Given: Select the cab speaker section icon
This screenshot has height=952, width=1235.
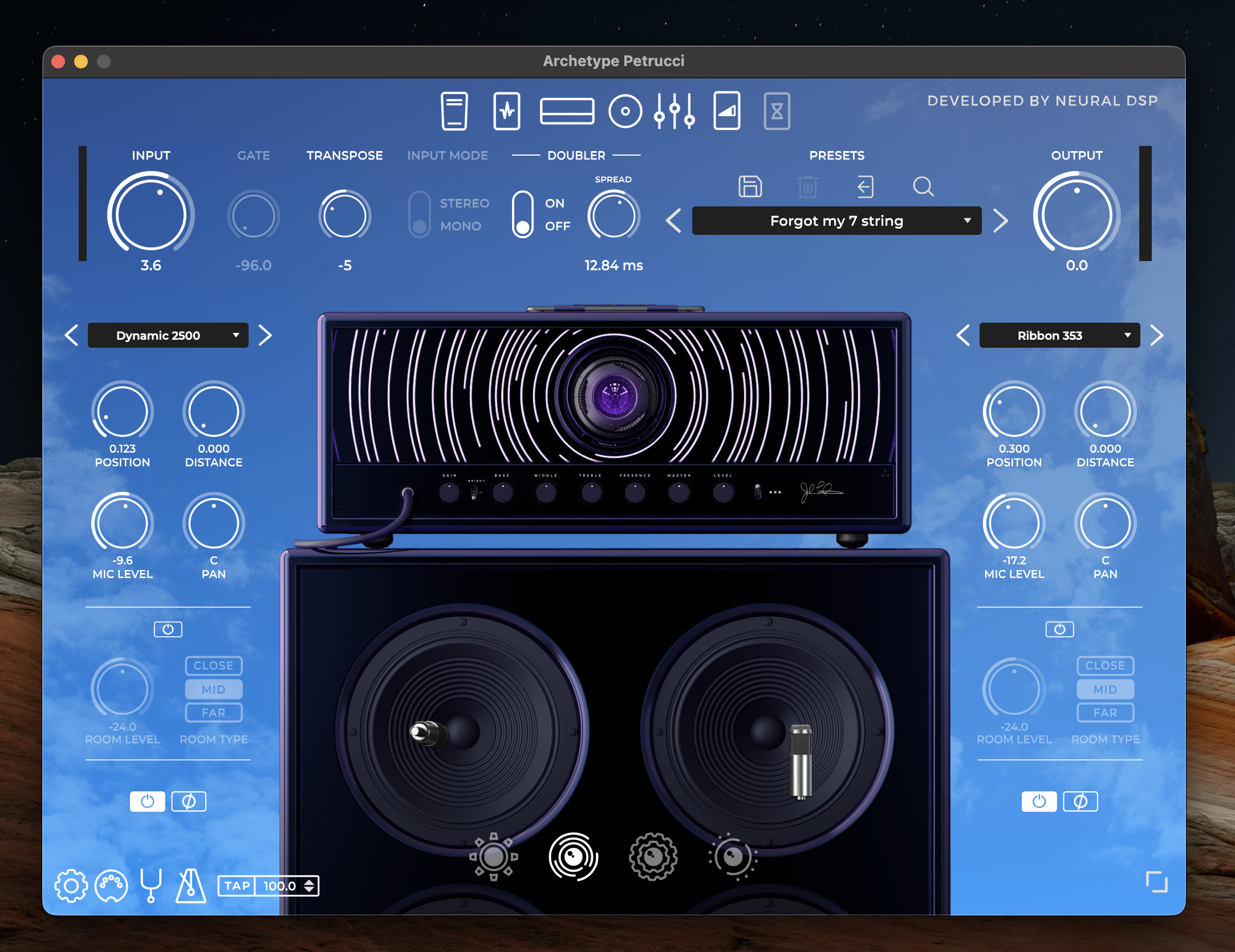Looking at the screenshot, I should tap(625, 111).
